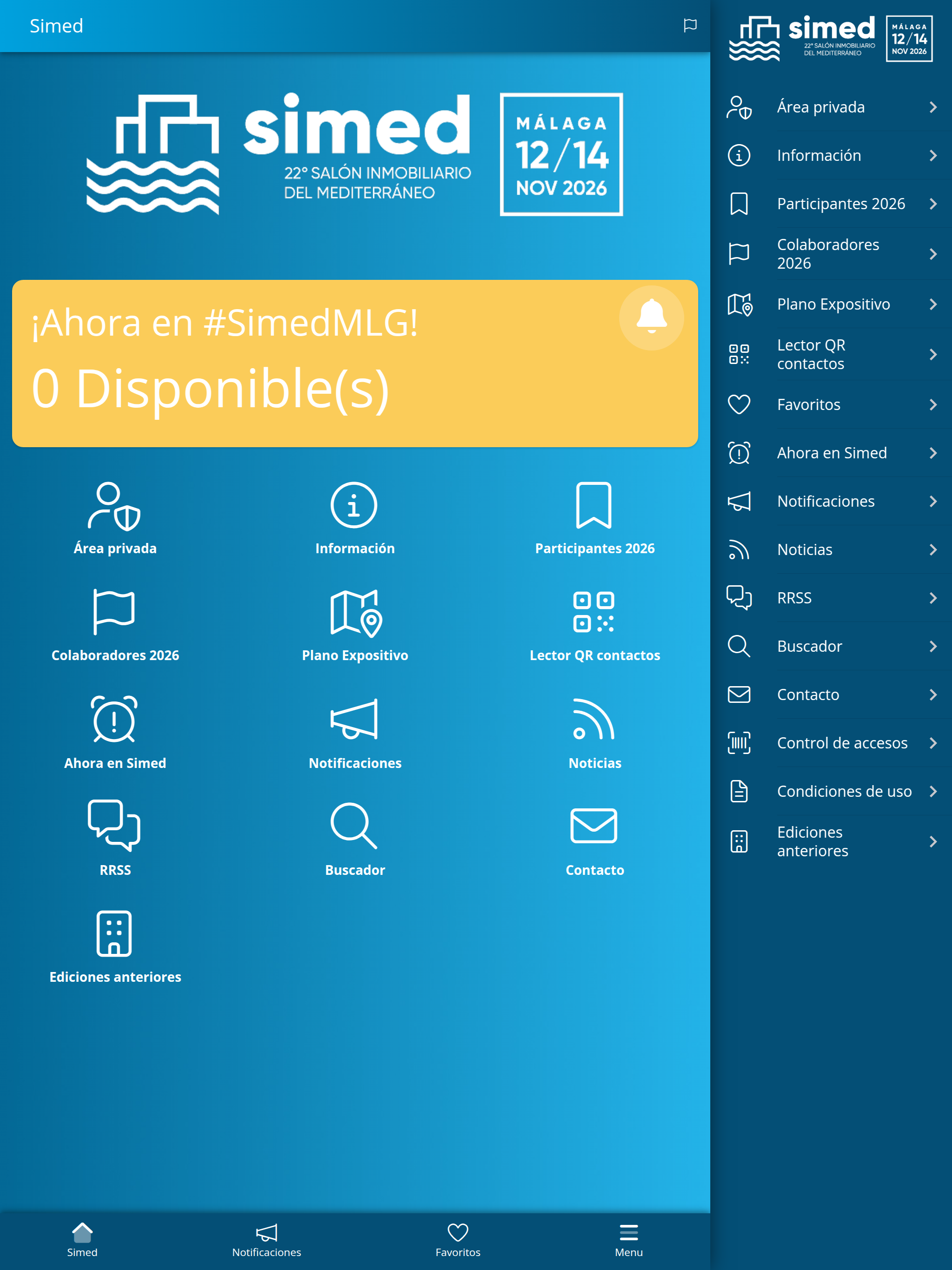Expand Notificaciones sidebar chevron
Viewport: 952px width, 1270px height.
pyautogui.click(x=933, y=501)
